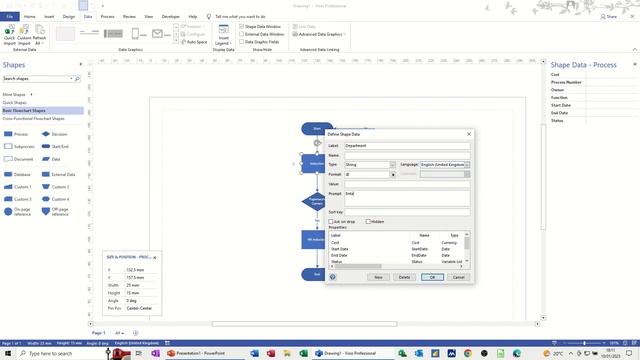The width and height of the screenshot is (640, 360).
Task: Click the Prompt text box
Action: coord(407,198)
